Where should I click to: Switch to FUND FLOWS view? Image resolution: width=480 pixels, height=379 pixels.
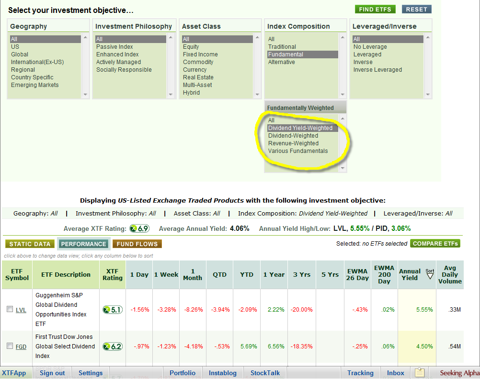137,244
